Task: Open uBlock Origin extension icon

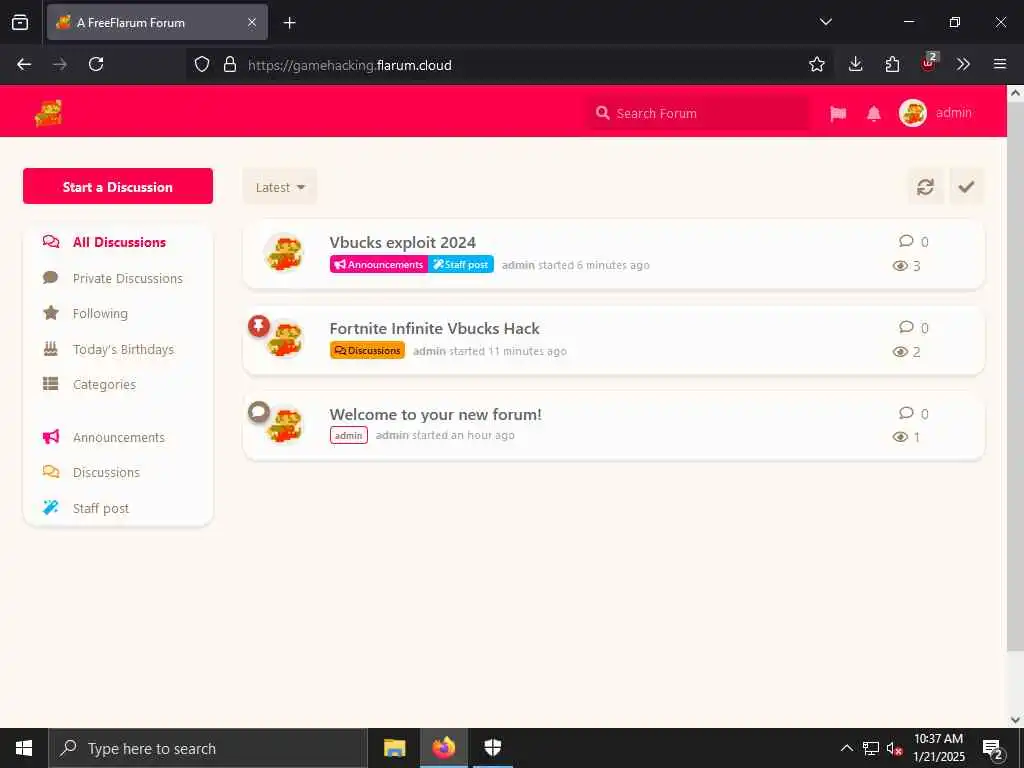Action: [x=929, y=63]
